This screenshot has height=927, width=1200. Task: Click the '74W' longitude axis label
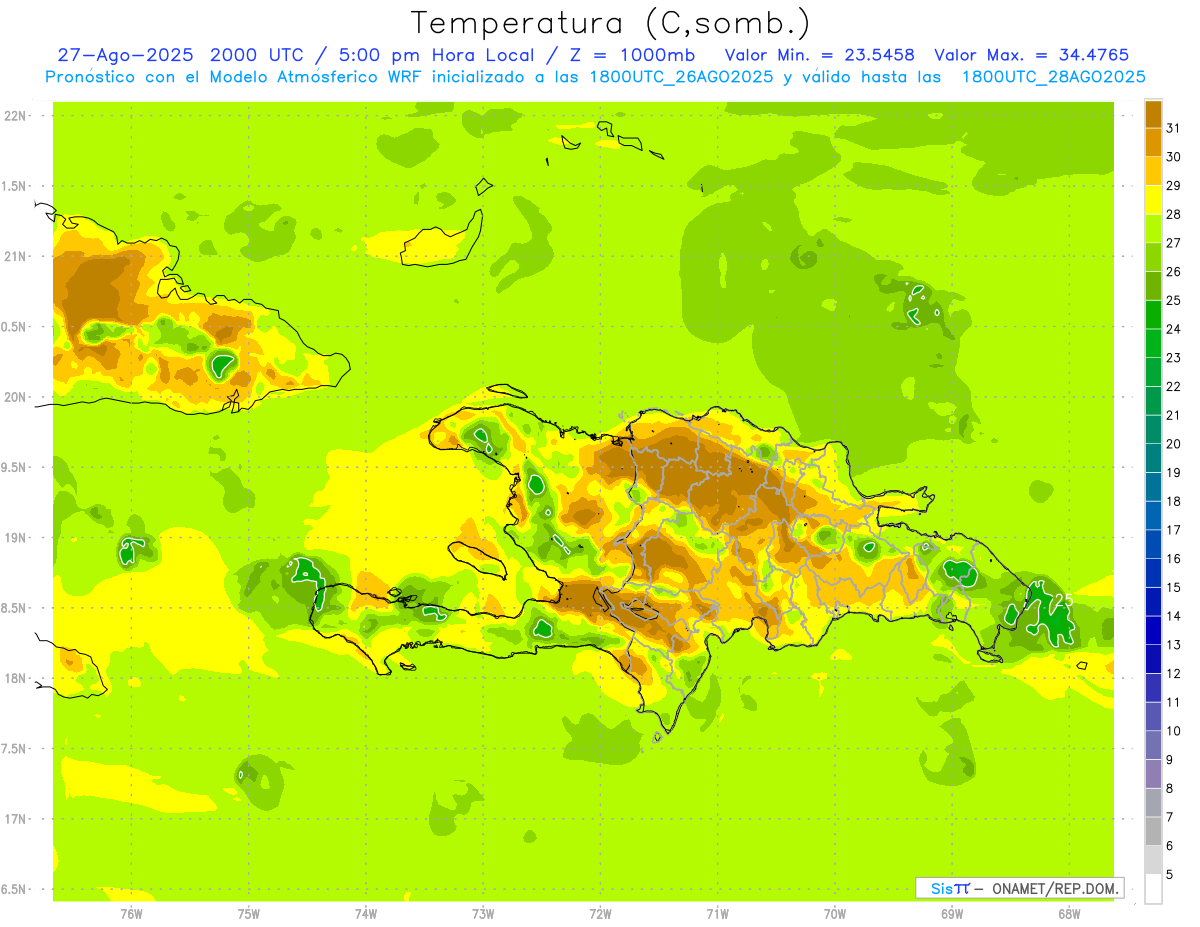366,913
